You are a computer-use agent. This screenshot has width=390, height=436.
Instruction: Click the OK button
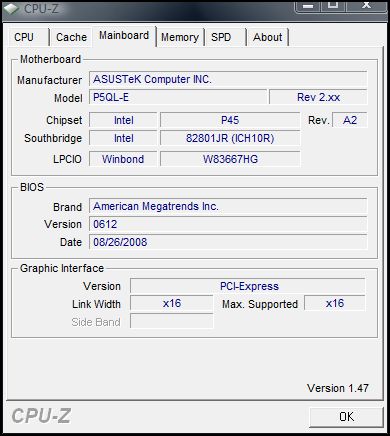click(x=346, y=417)
